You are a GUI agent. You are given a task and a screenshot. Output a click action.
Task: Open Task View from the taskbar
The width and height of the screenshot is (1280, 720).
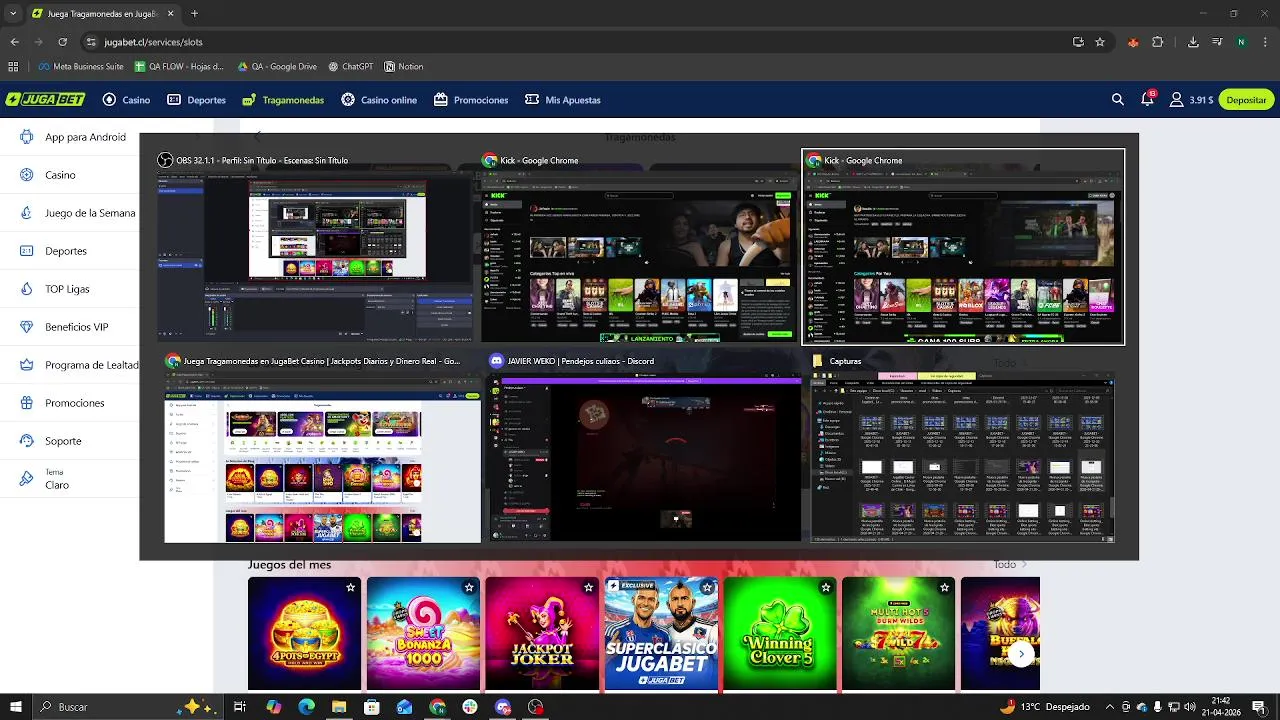[x=240, y=707]
